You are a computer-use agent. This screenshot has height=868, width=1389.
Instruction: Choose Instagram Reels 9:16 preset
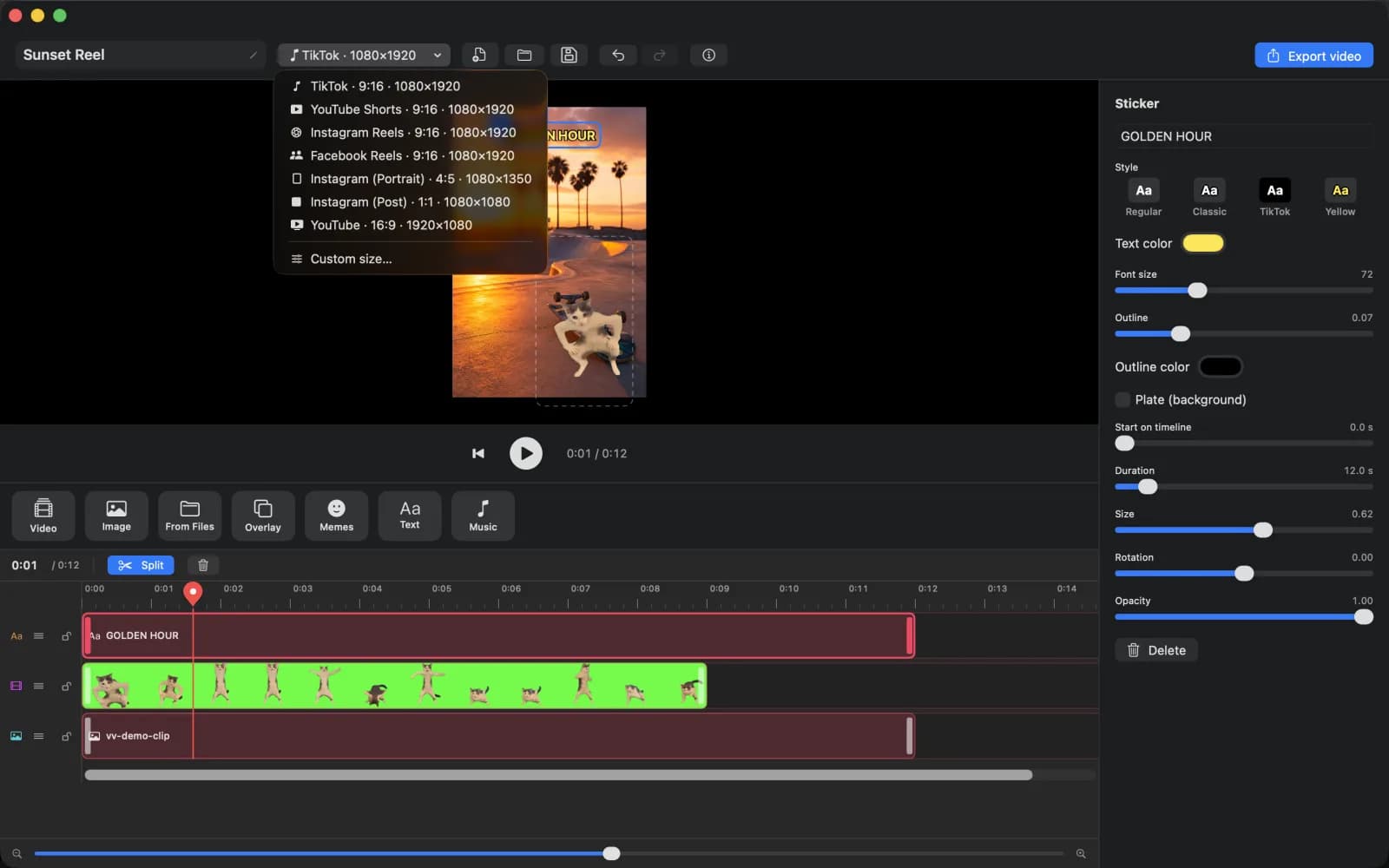[x=410, y=132]
